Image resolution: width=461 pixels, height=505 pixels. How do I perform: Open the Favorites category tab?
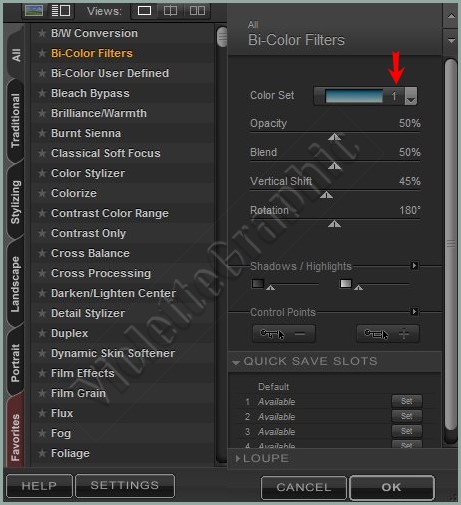tap(15, 437)
